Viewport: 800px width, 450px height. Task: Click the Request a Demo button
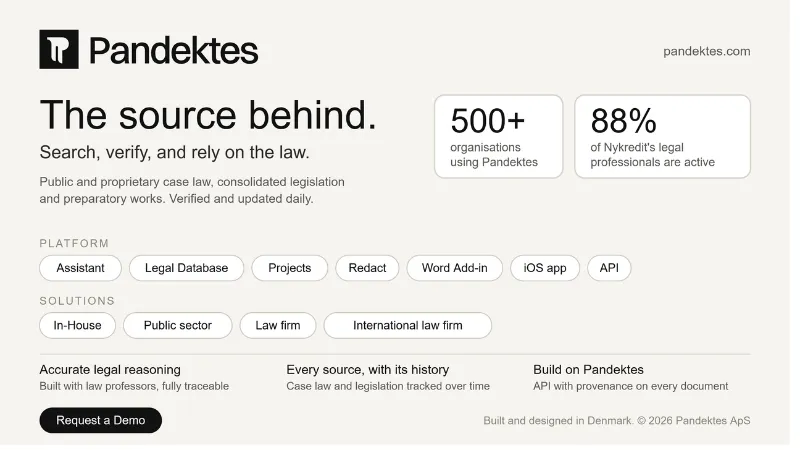pyautogui.click(x=101, y=420)
